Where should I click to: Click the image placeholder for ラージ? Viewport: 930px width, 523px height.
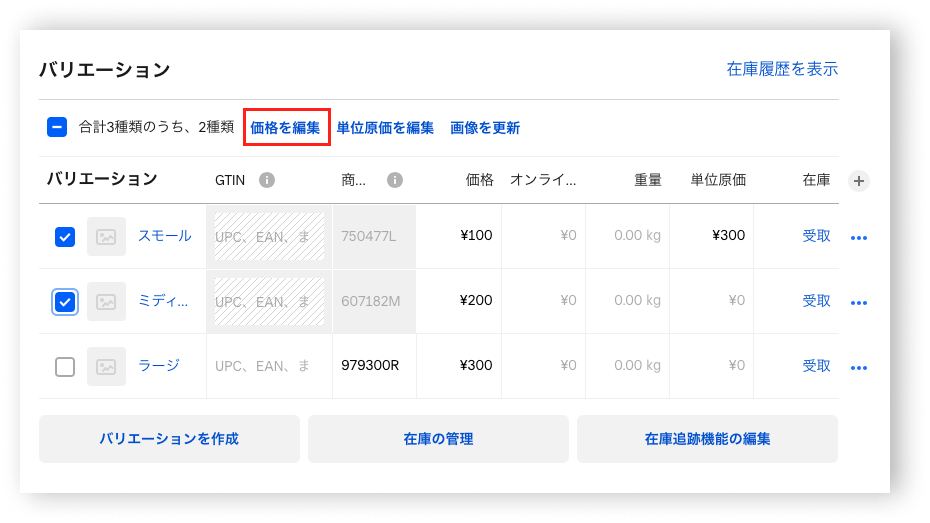(x=107, y=366)
